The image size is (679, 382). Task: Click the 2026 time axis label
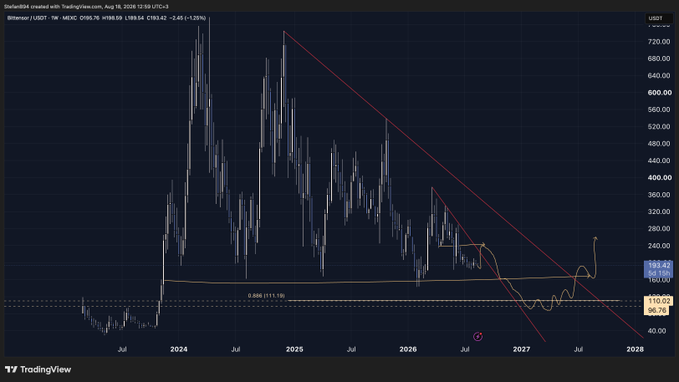click(x=408, y=349)
